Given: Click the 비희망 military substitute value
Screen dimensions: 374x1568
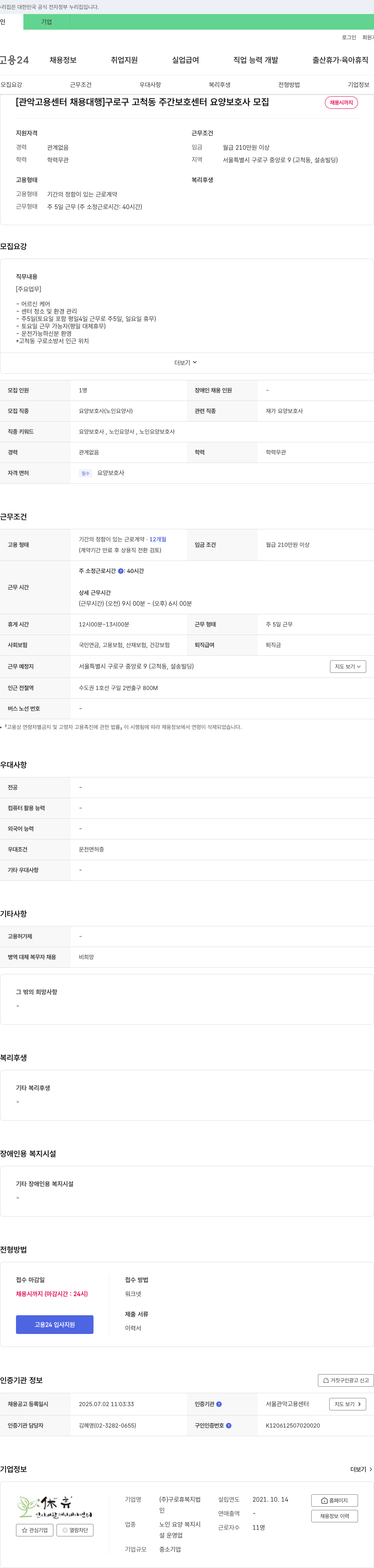Looking at the screenshot, I should [86, 957].
